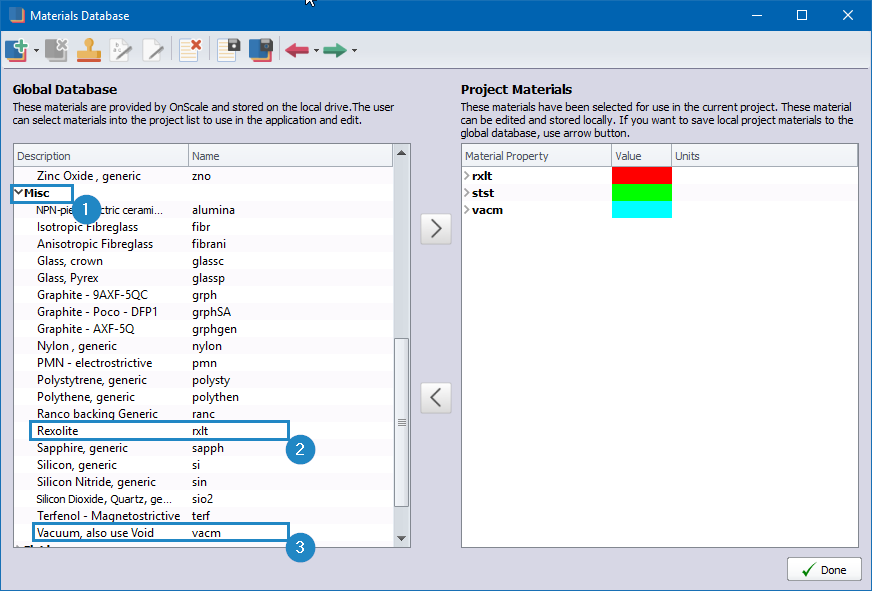Click the green color swatch for stst
This screenshot has height=591, width=872.
point(642,193)
